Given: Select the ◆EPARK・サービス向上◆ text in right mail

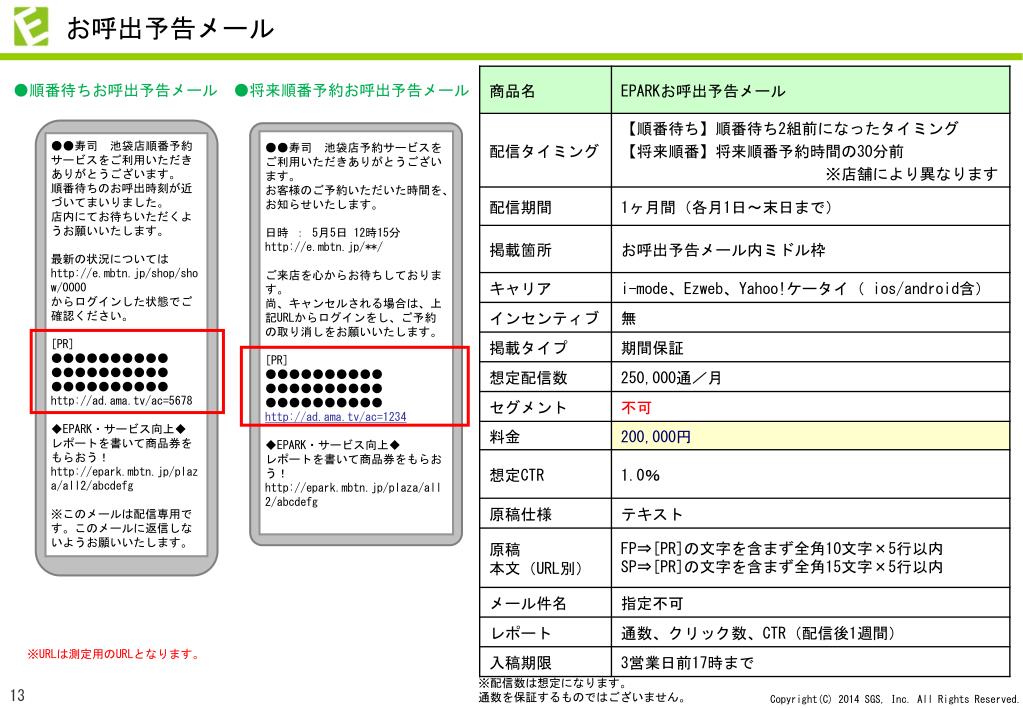Looking at the screenshot, I should pos(333,444).
